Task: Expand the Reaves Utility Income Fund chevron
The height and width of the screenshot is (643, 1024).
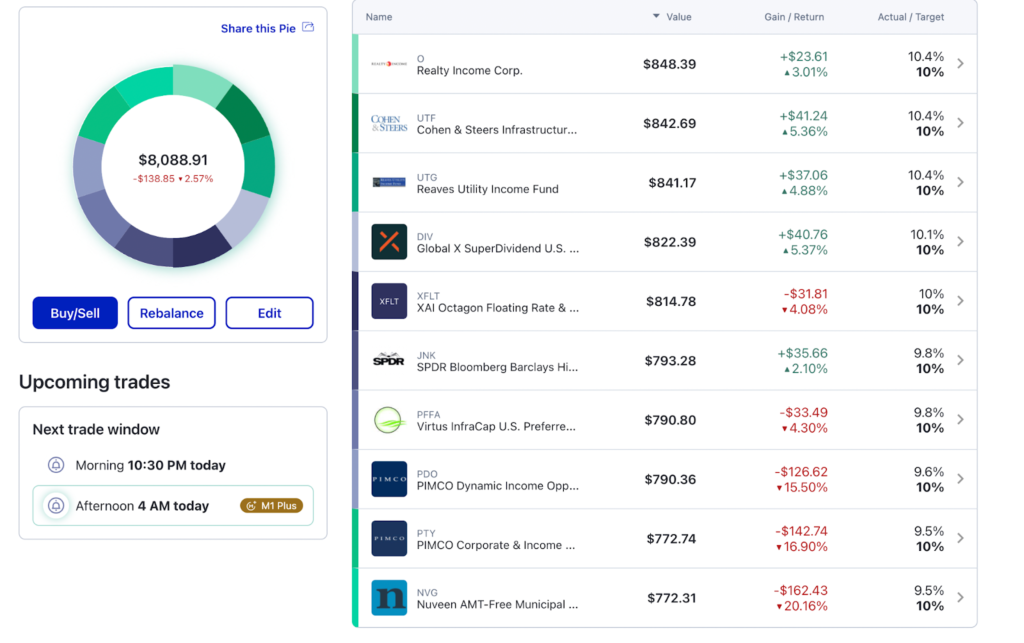Action: pos(960,182)
